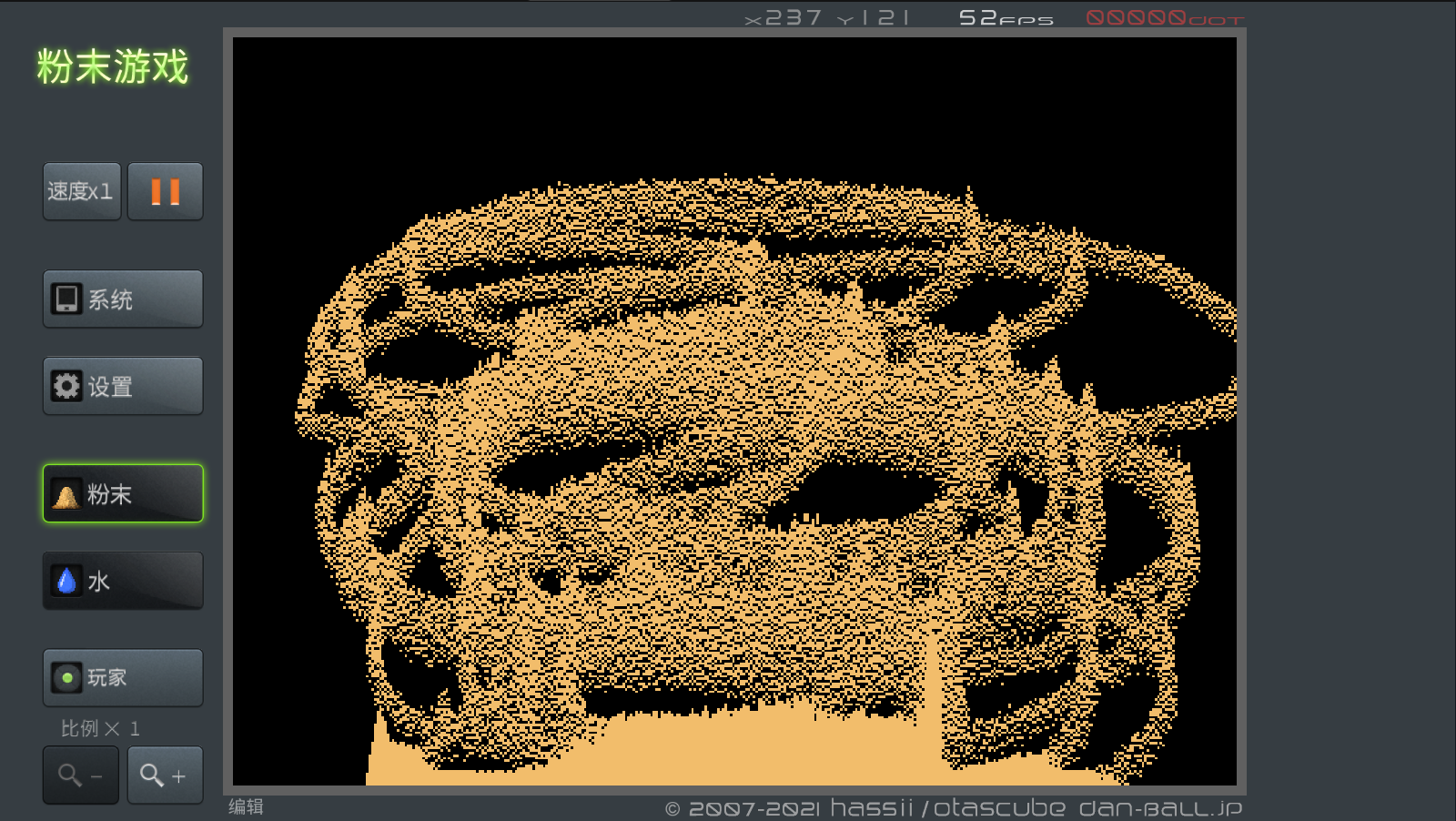Select the 玩家 player element
The image size is (1456, 821).
123,677
